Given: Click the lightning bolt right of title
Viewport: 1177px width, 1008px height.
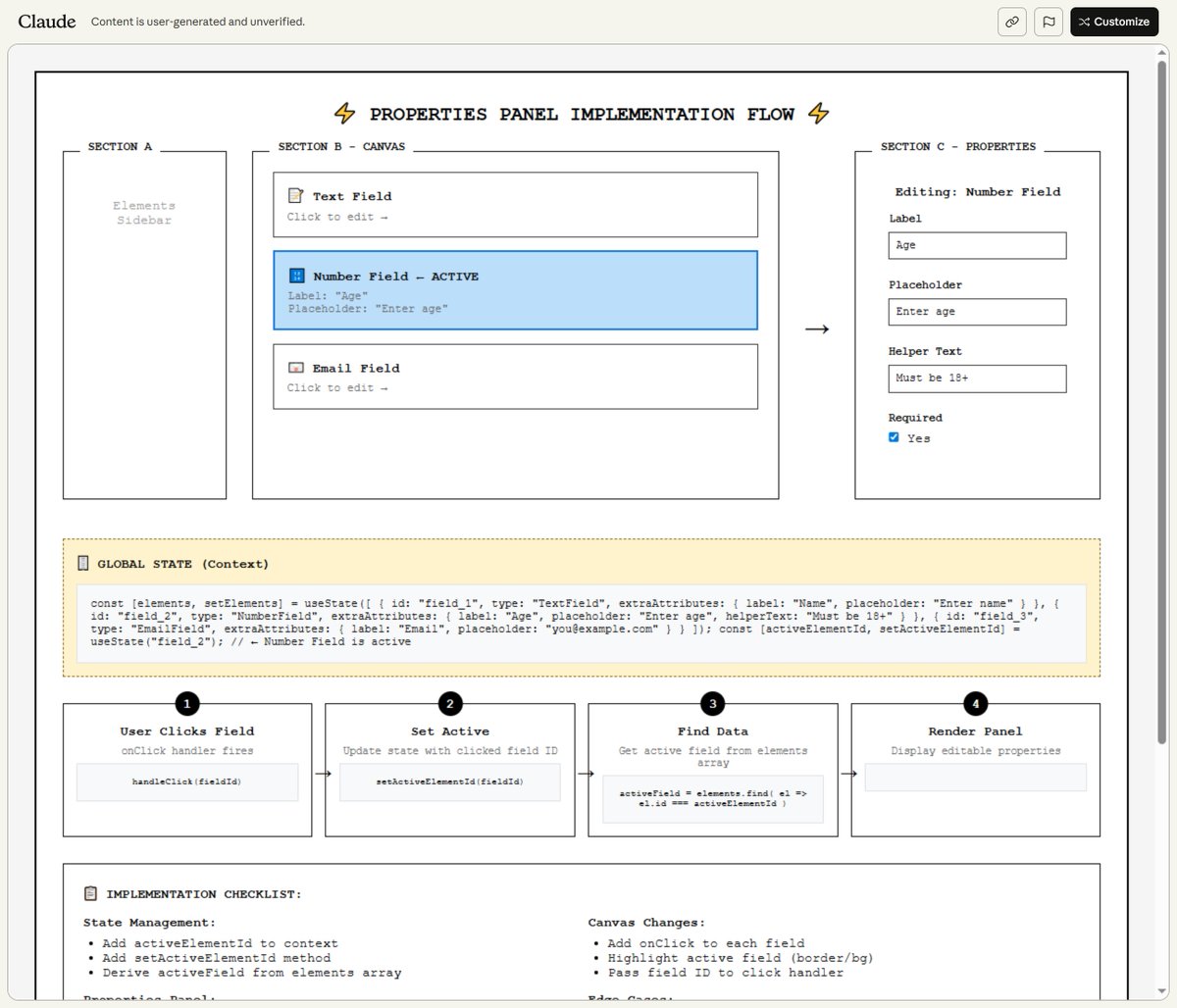Looking at the screenshot, I should [818, 114].
